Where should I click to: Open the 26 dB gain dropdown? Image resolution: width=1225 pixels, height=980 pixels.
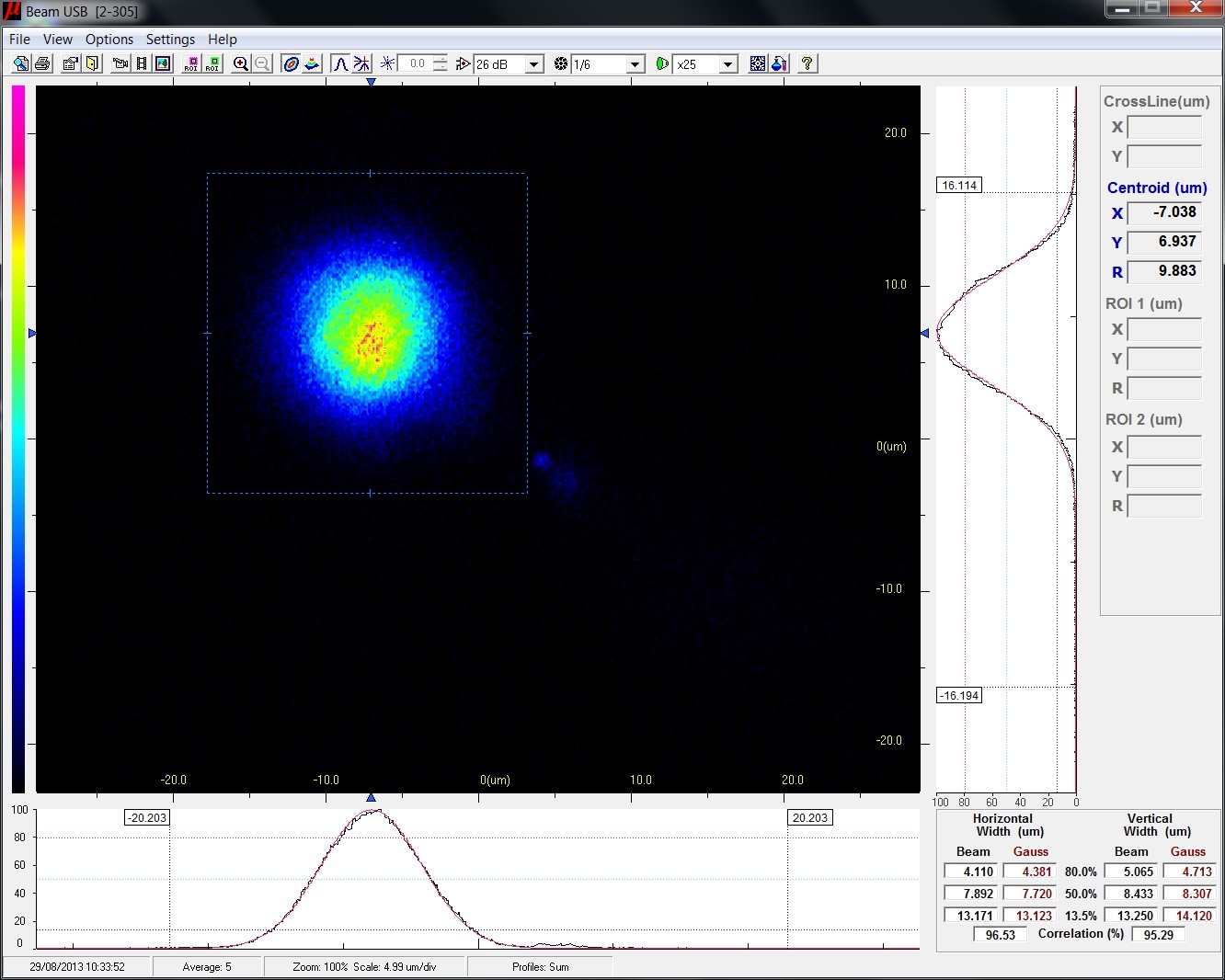tap(533, 64)
